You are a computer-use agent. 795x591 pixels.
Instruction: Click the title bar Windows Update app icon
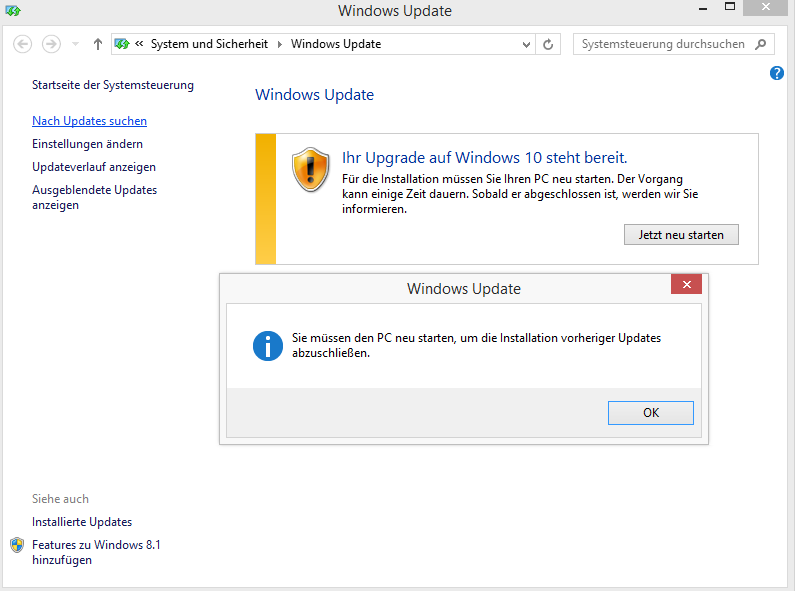point(13,10)
